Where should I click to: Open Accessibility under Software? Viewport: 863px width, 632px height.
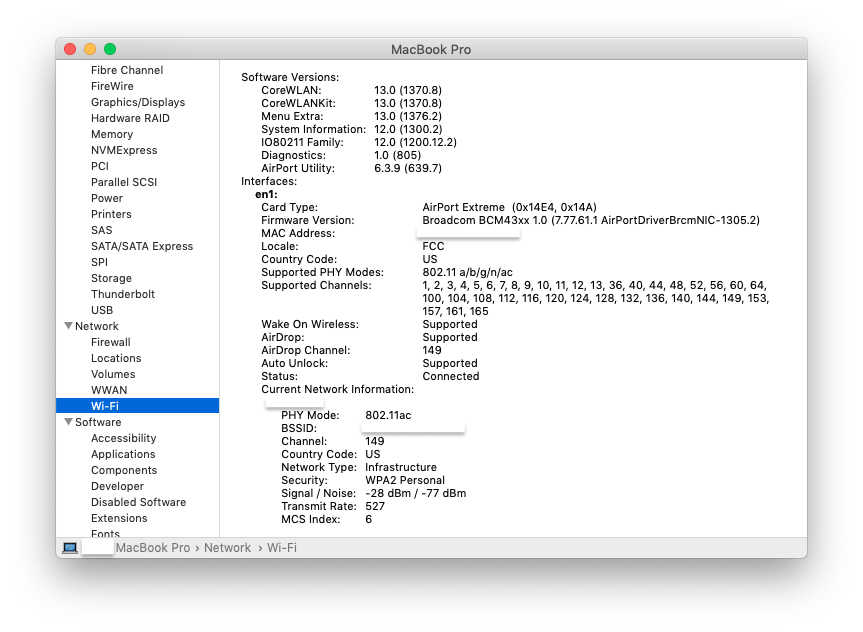click(x=124, y=438)
